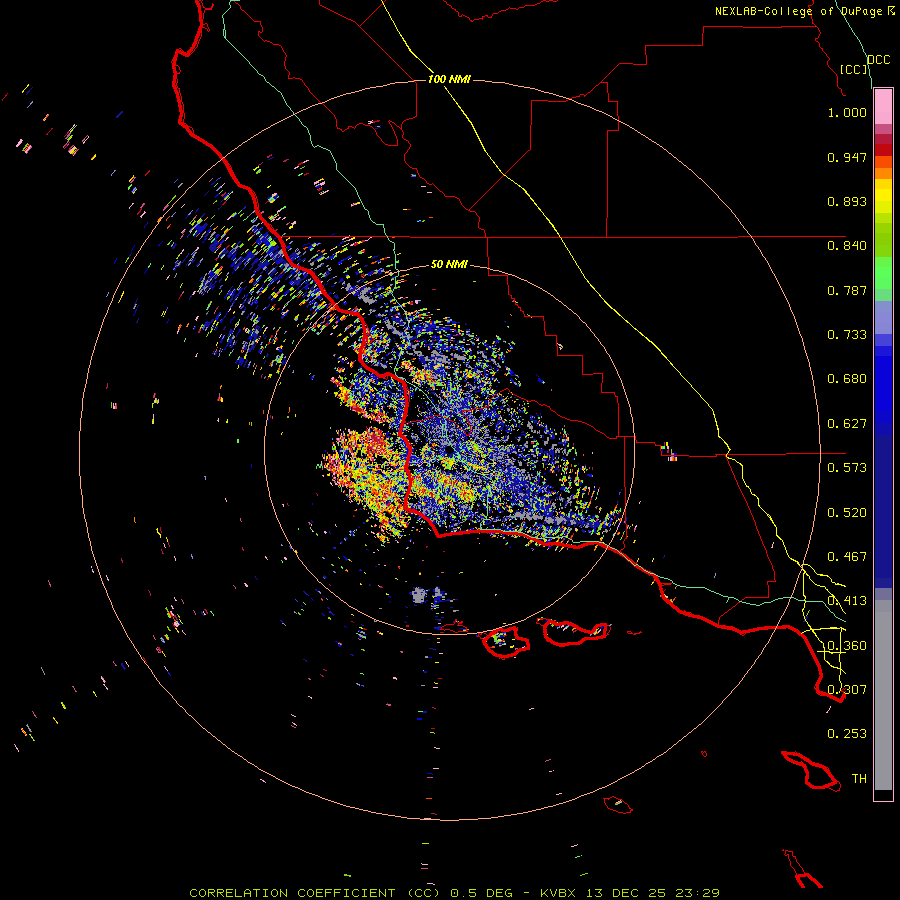Click the 0.520 legend value
The height and width of the screenshot is (900, 900).
847,513
